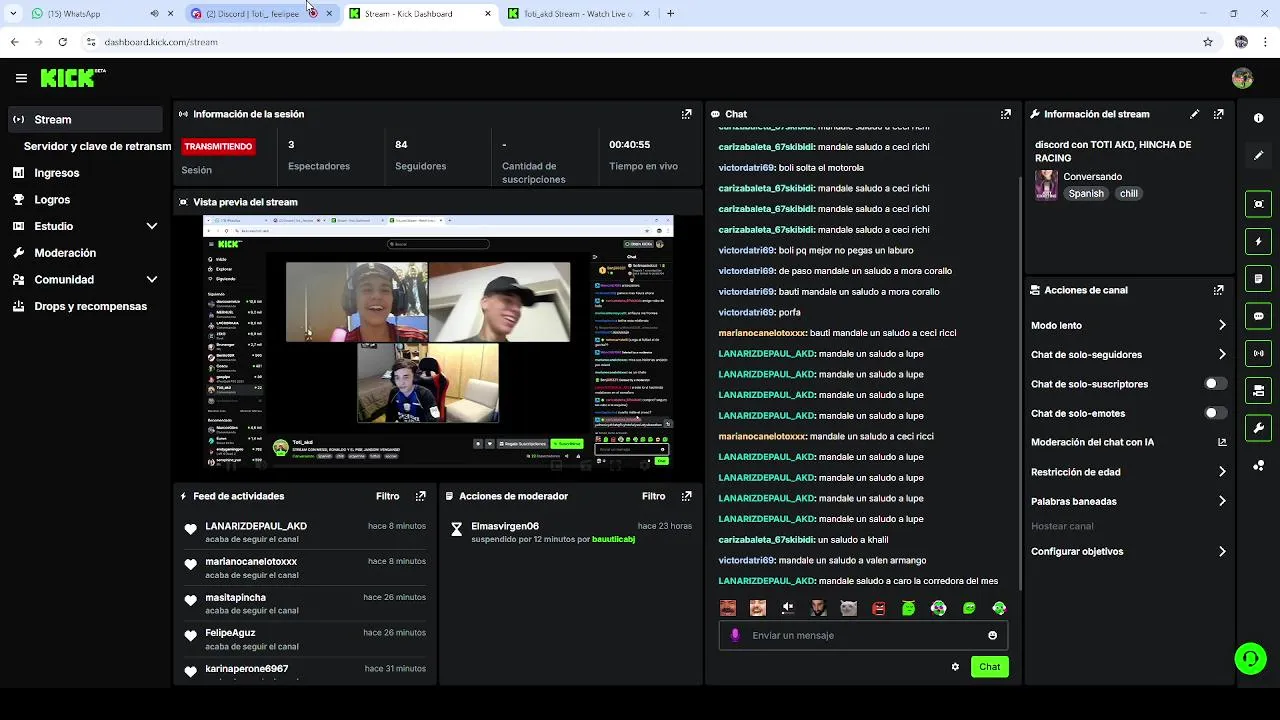Insert the red angry face emote
This screenshot has width=1280, height=720.
pos(878,608)
